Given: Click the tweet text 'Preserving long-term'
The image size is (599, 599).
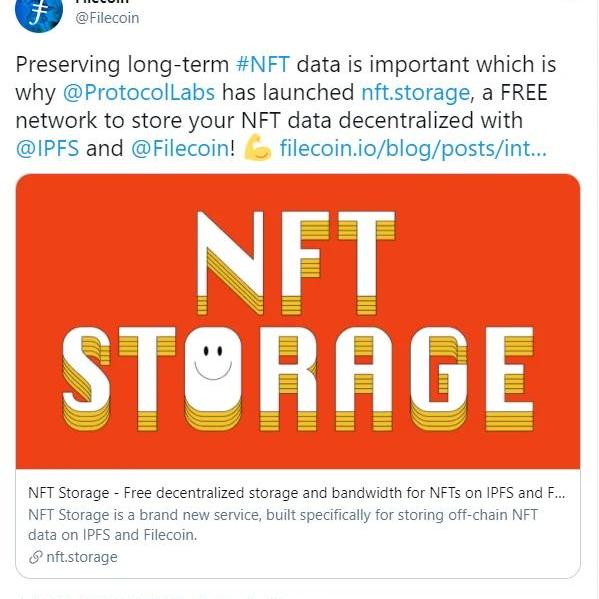Looking at the screenshot, I should pos(122,64).
